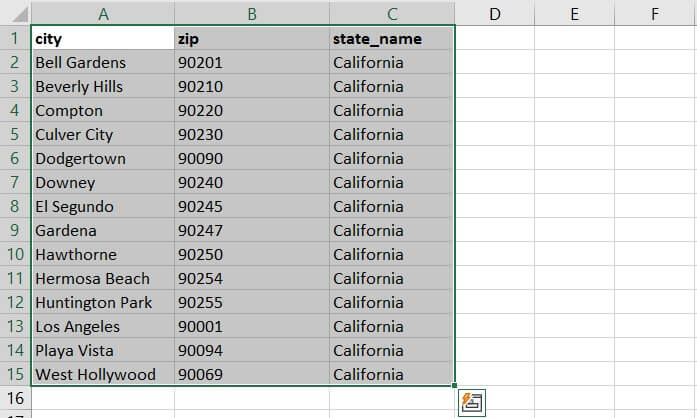Select California cell in Hawthorne row

392,254
